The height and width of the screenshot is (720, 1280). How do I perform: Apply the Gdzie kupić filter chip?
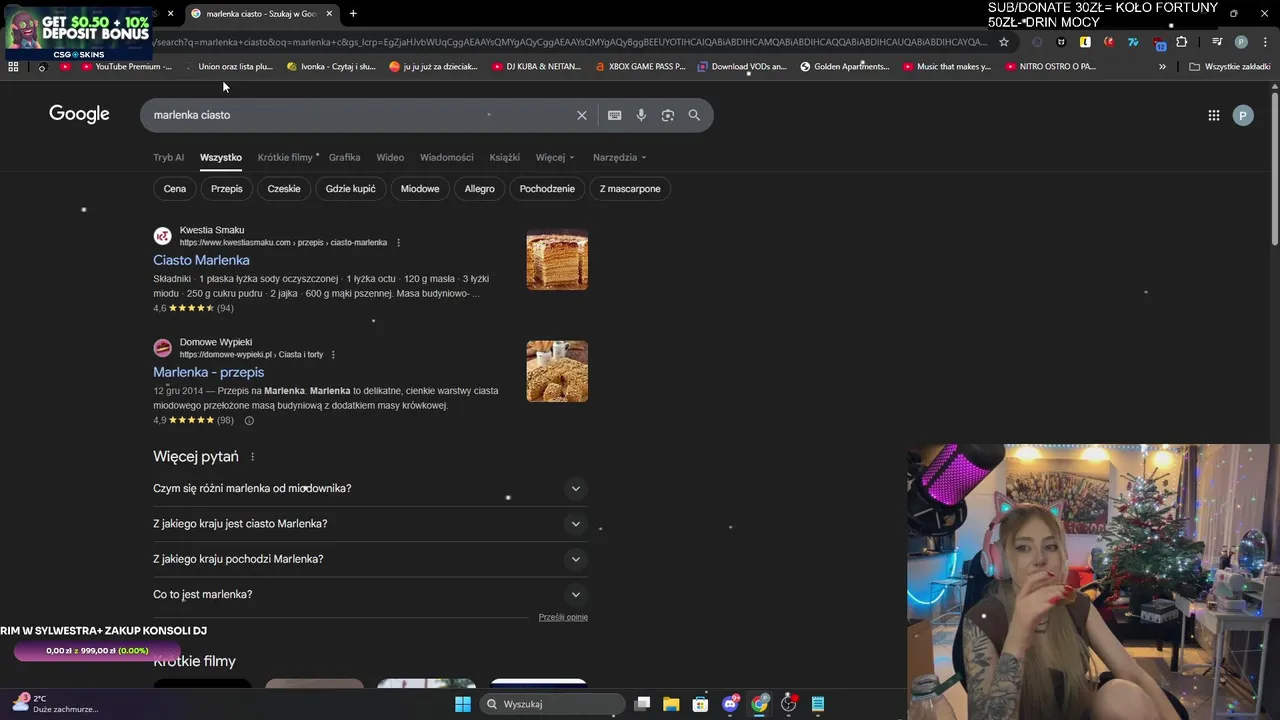tap(351, 189)
